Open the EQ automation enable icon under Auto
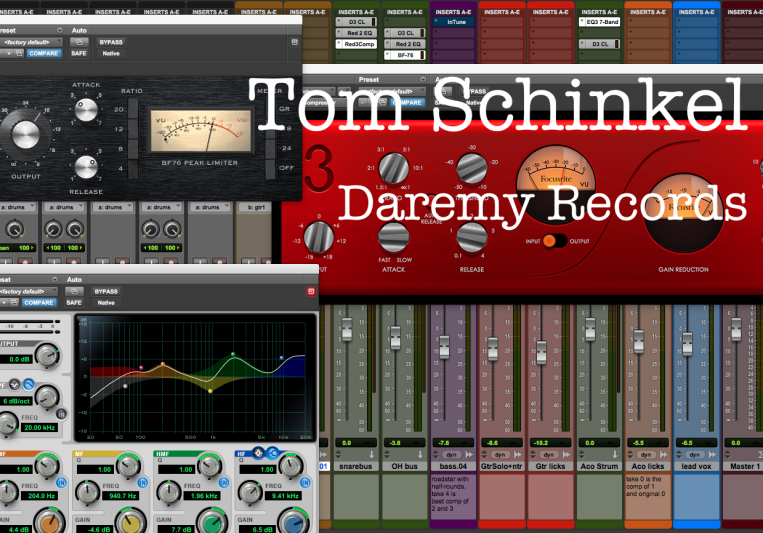Image resolution: width=763 pixels, height=533 pixels. tap(74, 292)
